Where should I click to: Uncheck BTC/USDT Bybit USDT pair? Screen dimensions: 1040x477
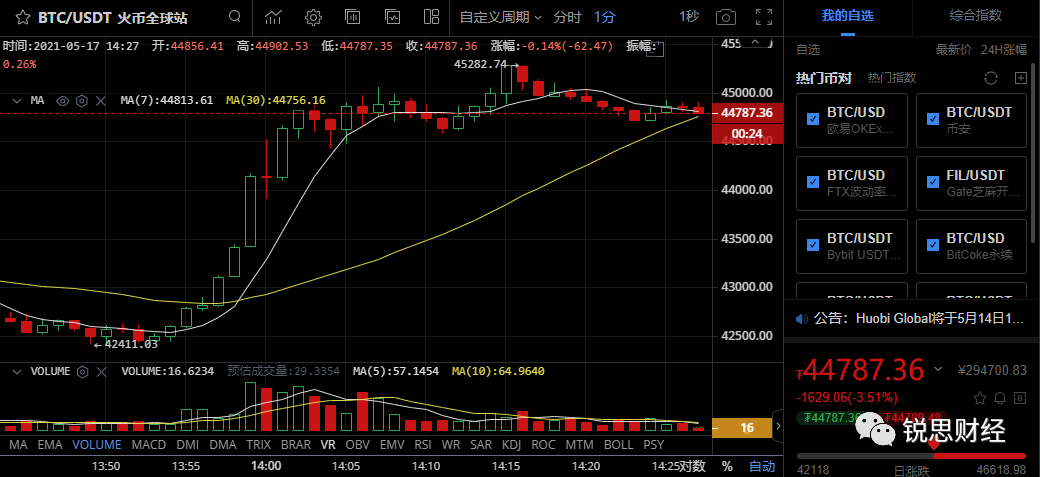(x=812, y=245)
